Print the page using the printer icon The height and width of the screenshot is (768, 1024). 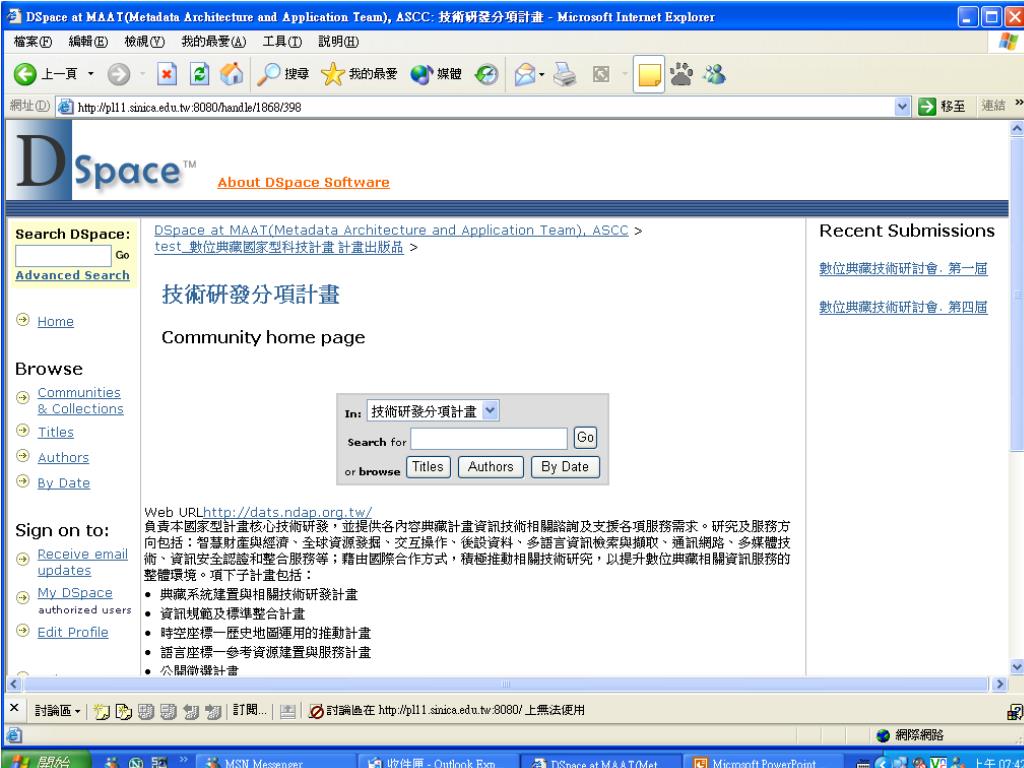tap(565, 74)
